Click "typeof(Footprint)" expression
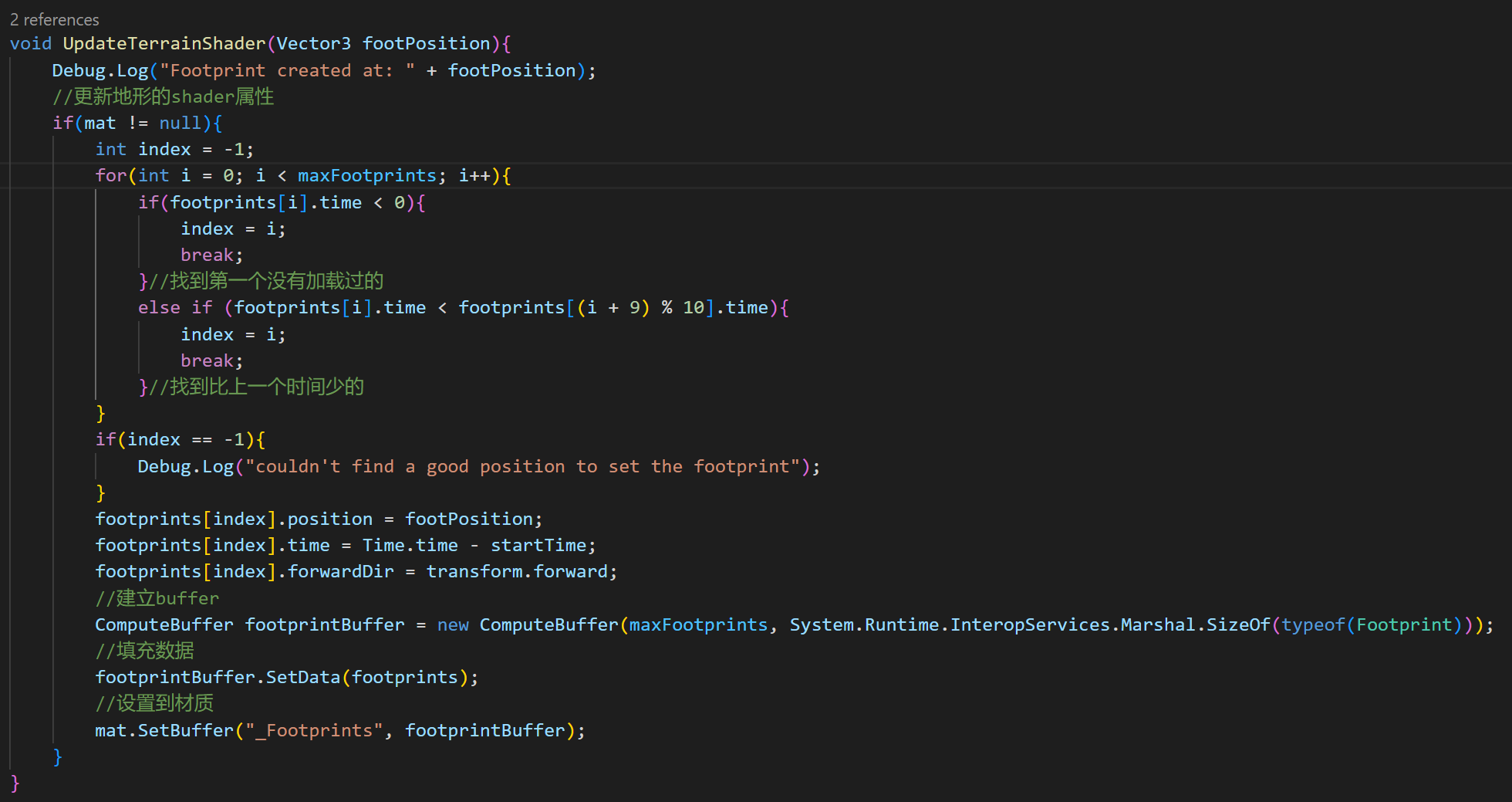1512x802 pixels. coord(1372,624)
